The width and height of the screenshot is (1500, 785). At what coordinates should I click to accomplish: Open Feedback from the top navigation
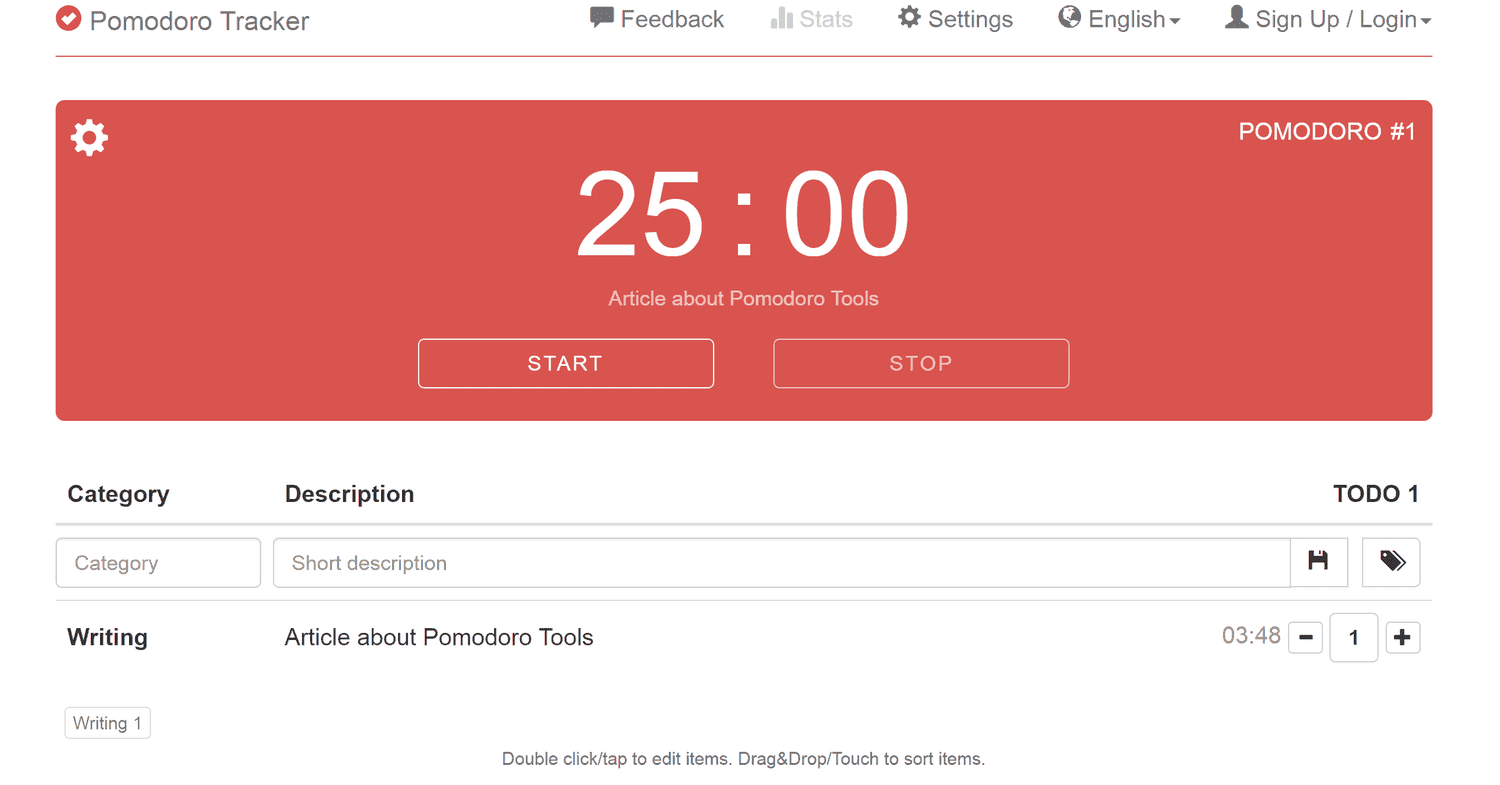pyautogui.click(x=657, y=19)
